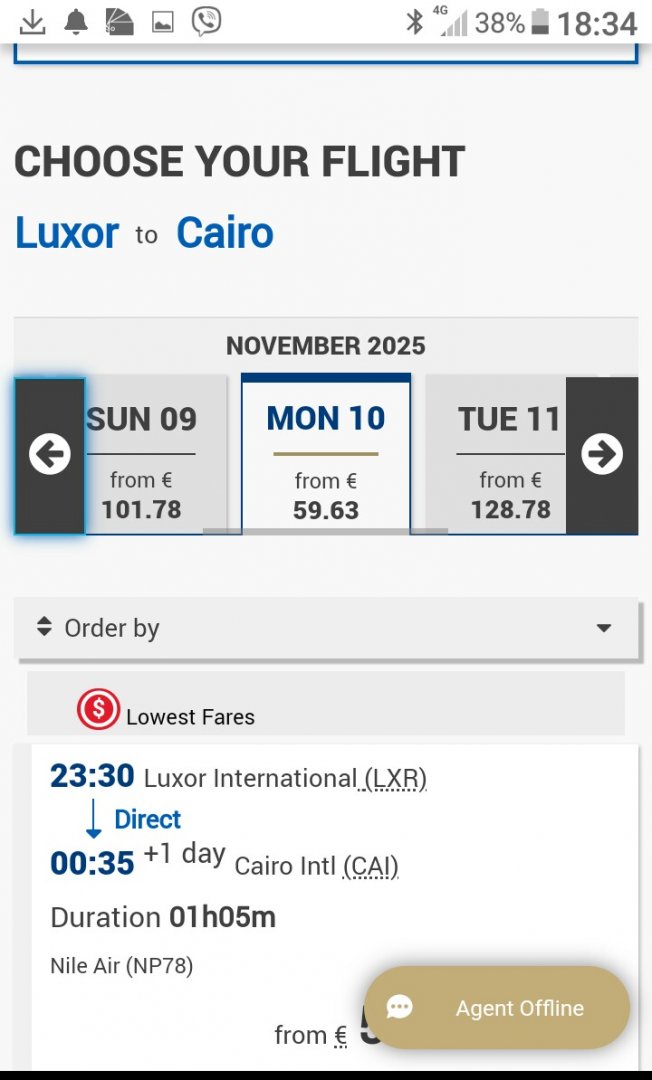652x1080 pixels.
Task: Go to previous dates with left arrow
Action: [x=49, y=455]
